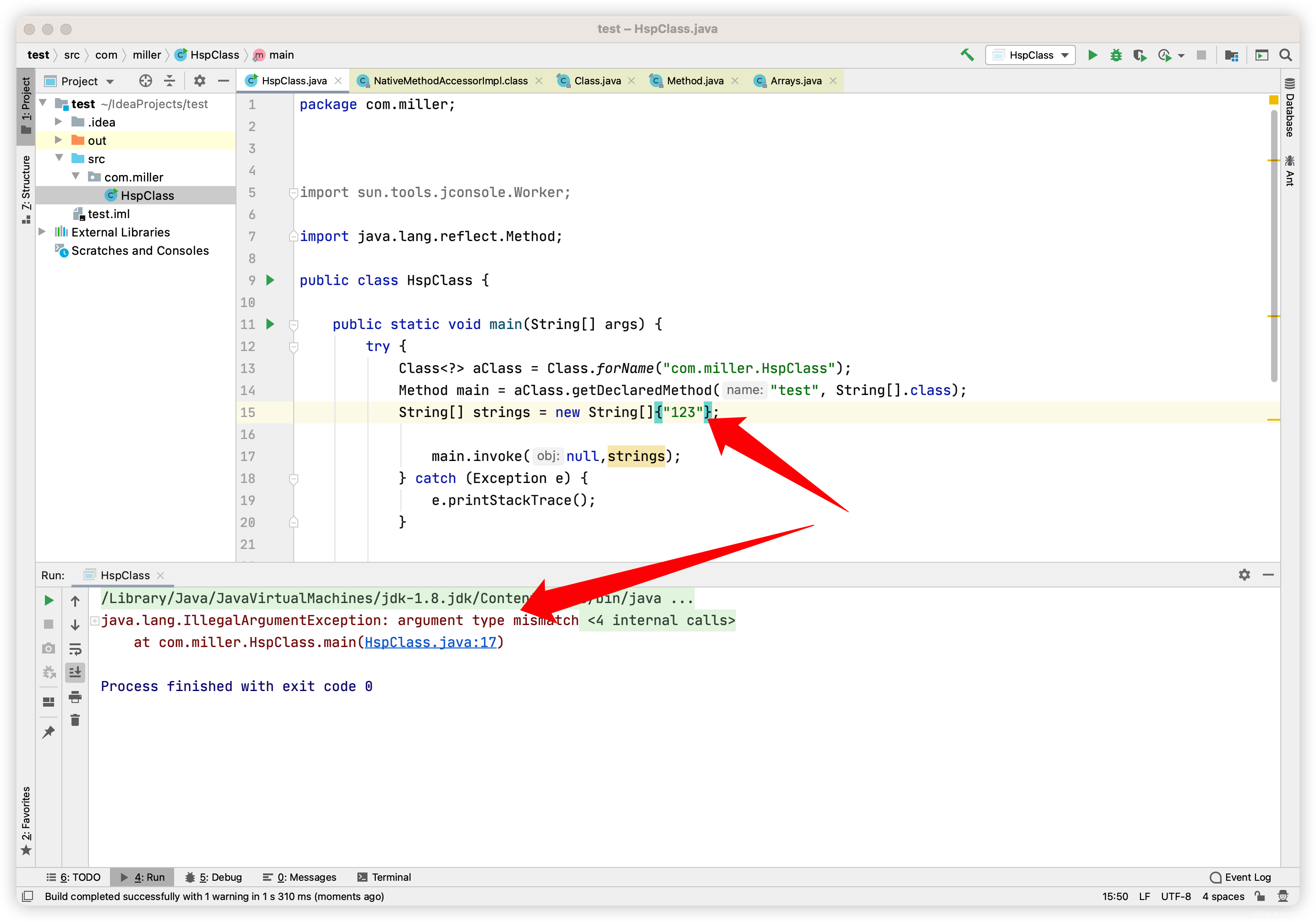This screenshot has width=1316, height=922.
Task: Click the editor vertical scrollbar
Action: [x=1273, y=247]
